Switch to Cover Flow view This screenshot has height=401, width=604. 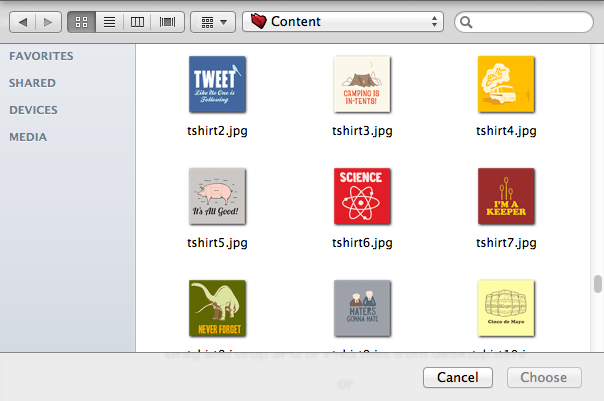tap(166, 21)
